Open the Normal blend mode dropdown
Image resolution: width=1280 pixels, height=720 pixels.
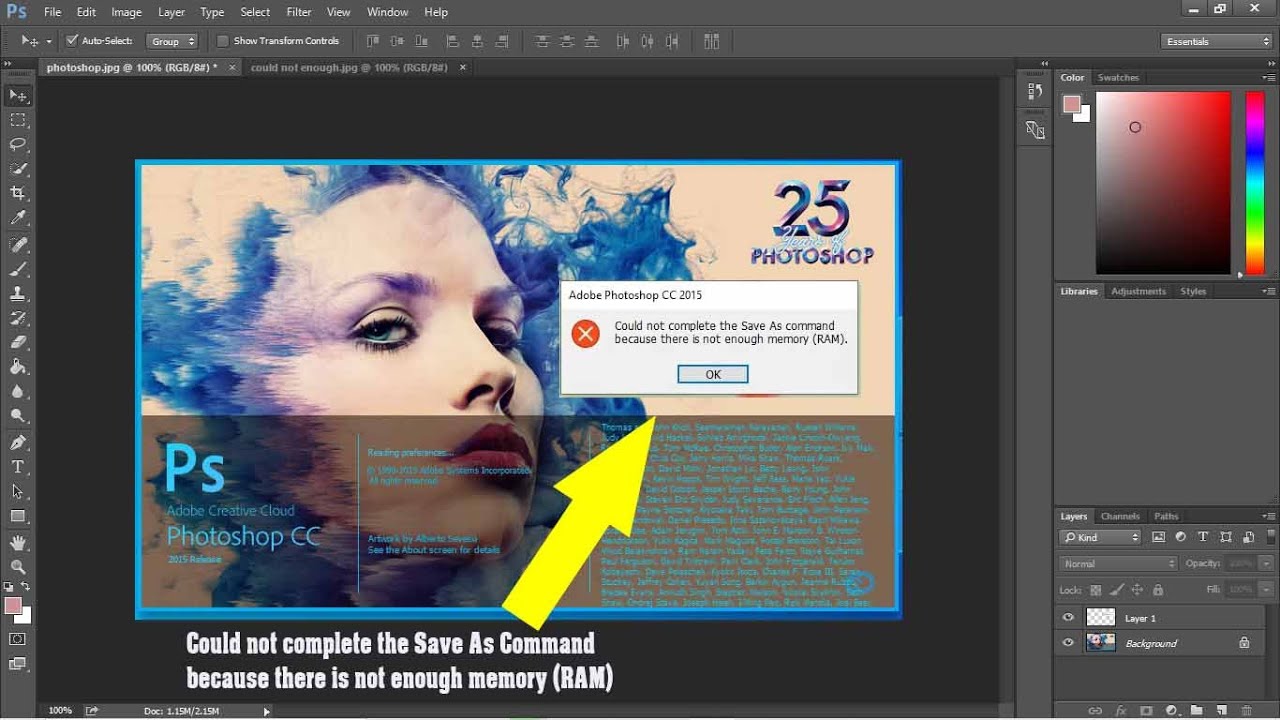click(x=1119, y=564)
